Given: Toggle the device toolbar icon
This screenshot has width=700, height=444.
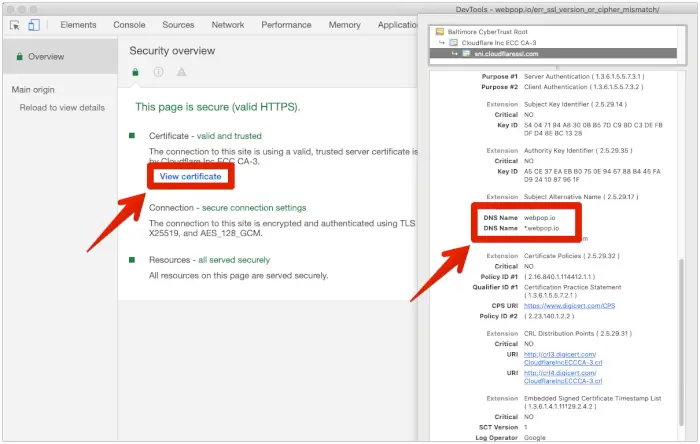Looking at the screenshot, I should point(34,25).
